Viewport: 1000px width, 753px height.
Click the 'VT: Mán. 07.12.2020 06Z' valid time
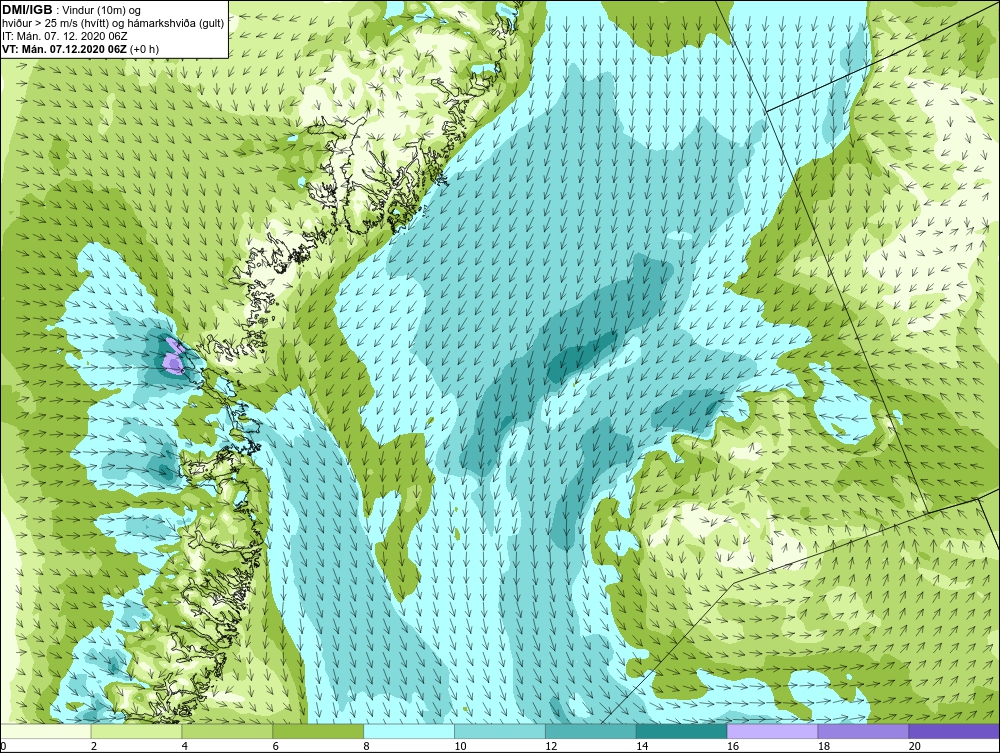click(64, 49)
